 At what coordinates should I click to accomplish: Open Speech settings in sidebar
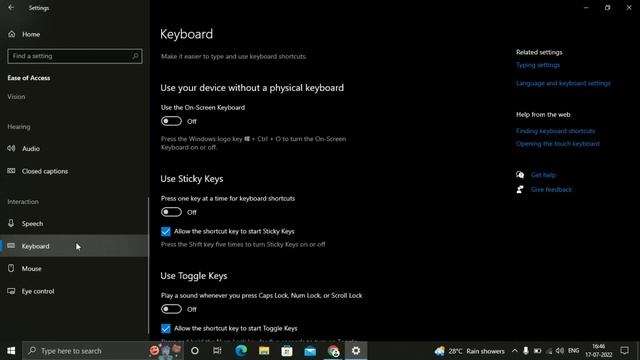point(32,224)
